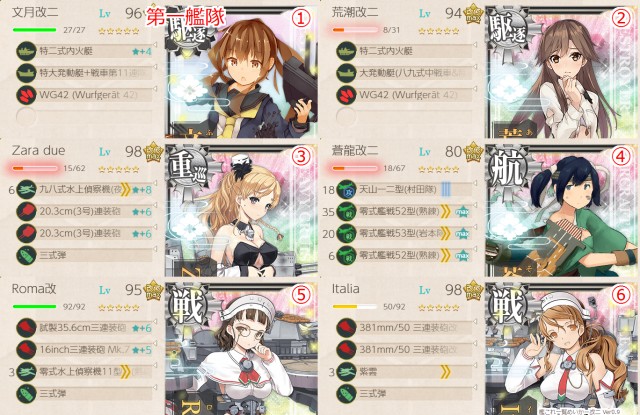
Task: Click Zara due's Type 98 recon seaplane icon
Action: (x=26, y=190)
